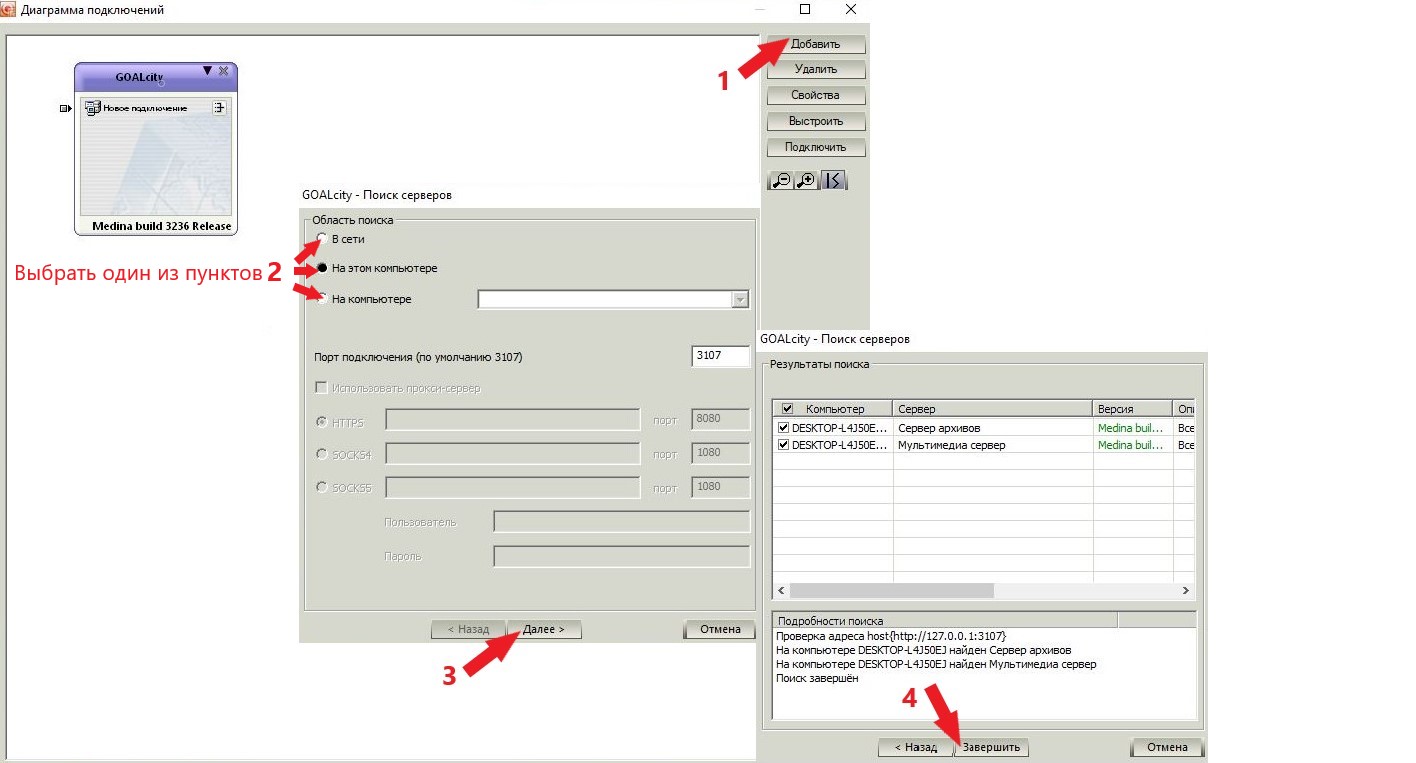
Task: Click the version cell in Сервер архивов row
Action: 1133,428
